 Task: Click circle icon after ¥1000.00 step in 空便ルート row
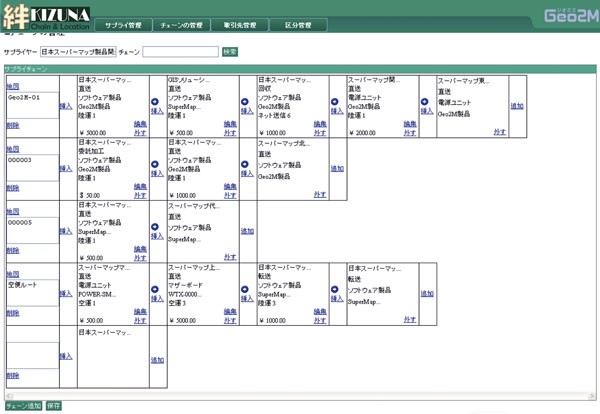pyautogui.click(x=334, y=289)
